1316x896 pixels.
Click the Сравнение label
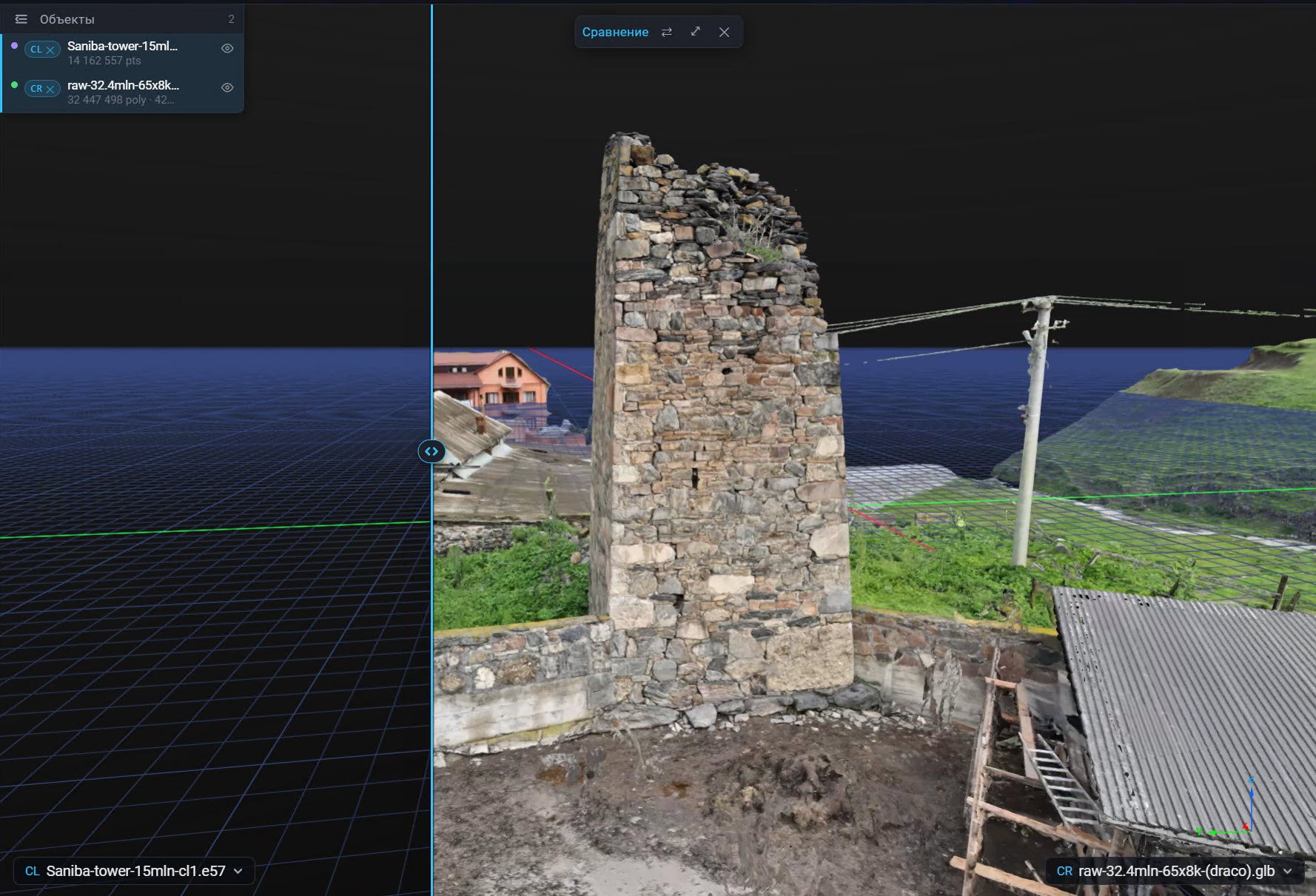(615, 32)
